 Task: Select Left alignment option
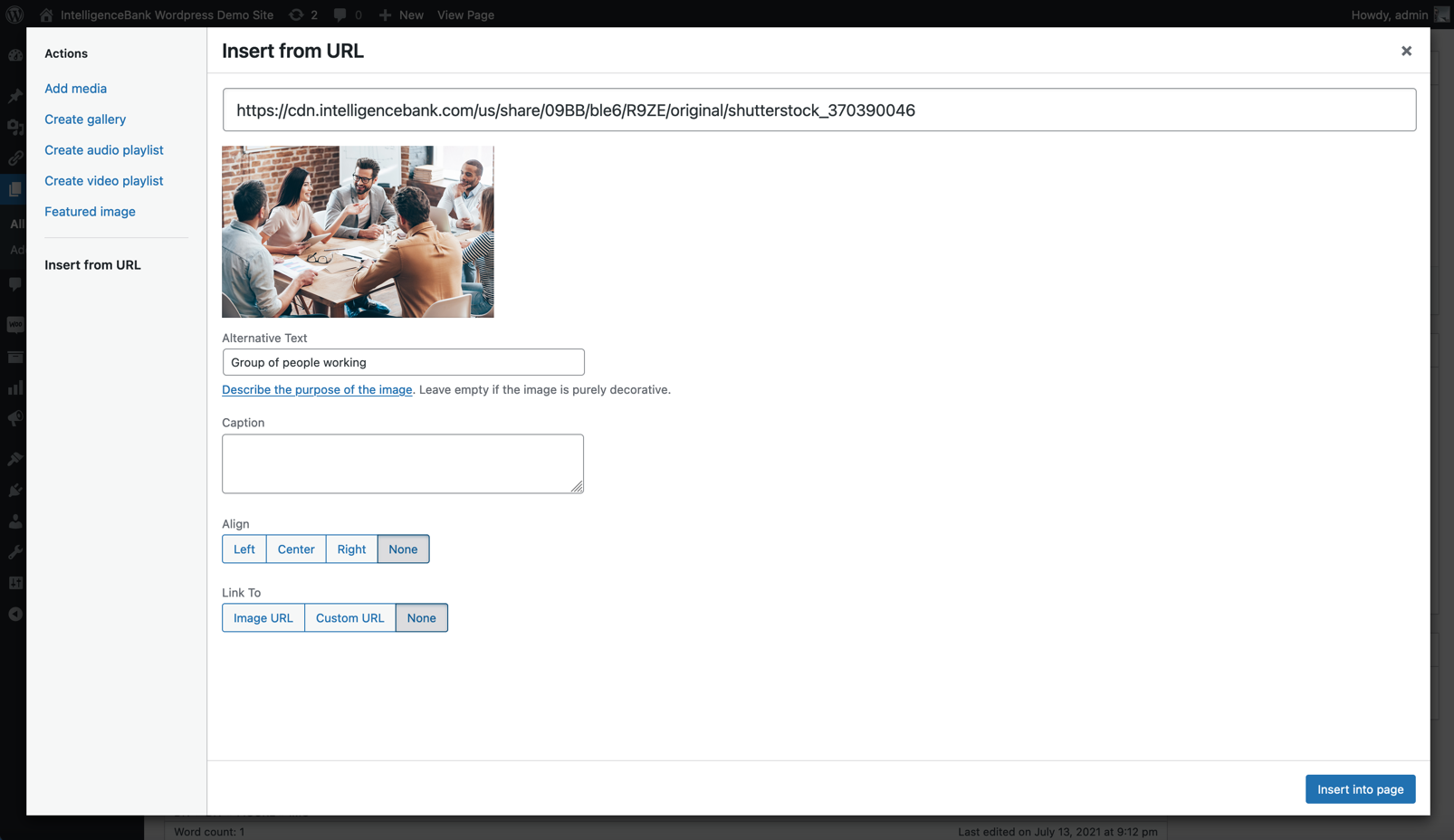tap(244, 549)
